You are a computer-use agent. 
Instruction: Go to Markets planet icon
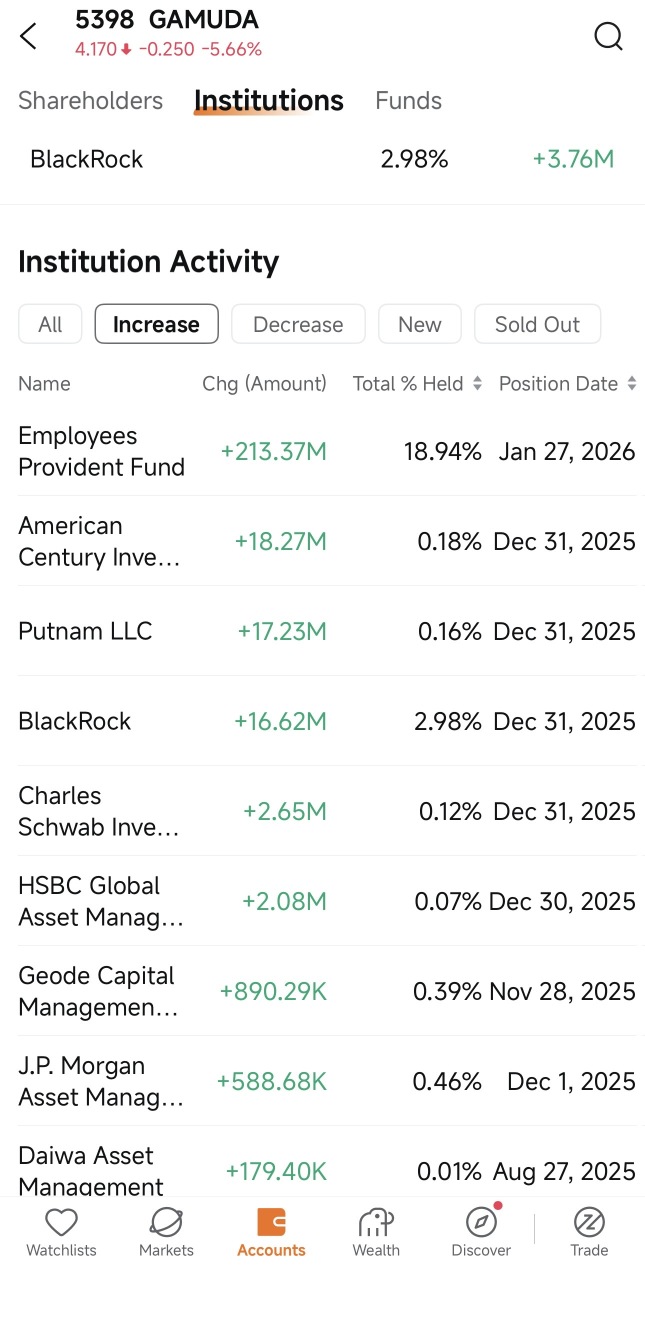(166, 1222)
